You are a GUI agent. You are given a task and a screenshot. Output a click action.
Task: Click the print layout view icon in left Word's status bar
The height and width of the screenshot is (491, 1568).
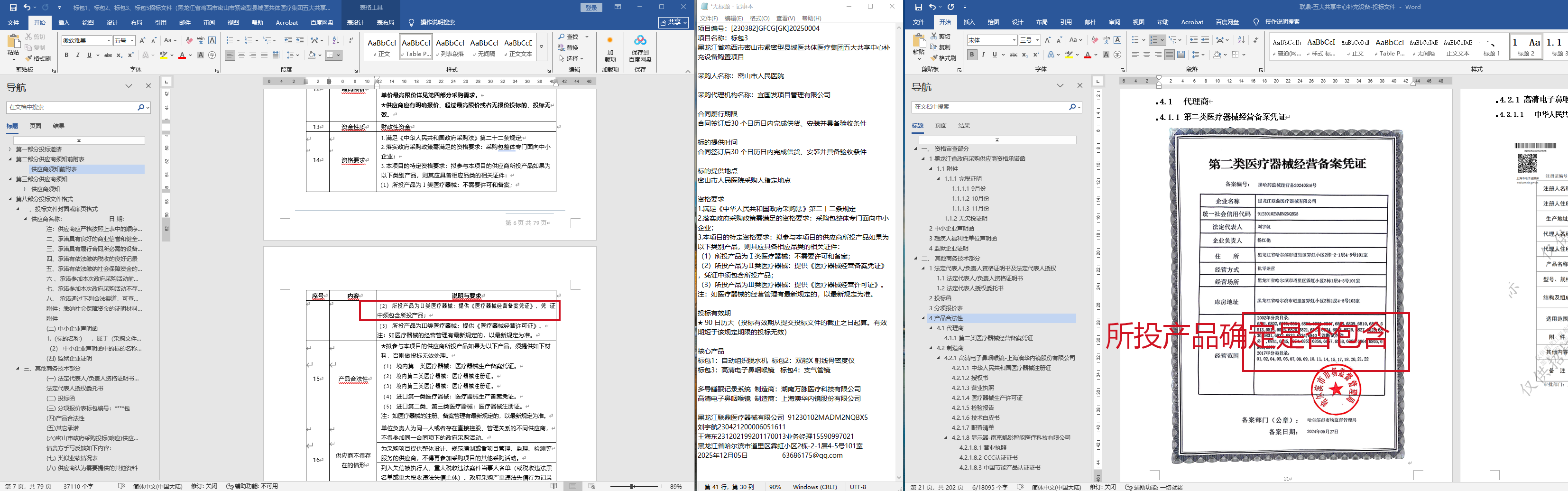point(573,486)
